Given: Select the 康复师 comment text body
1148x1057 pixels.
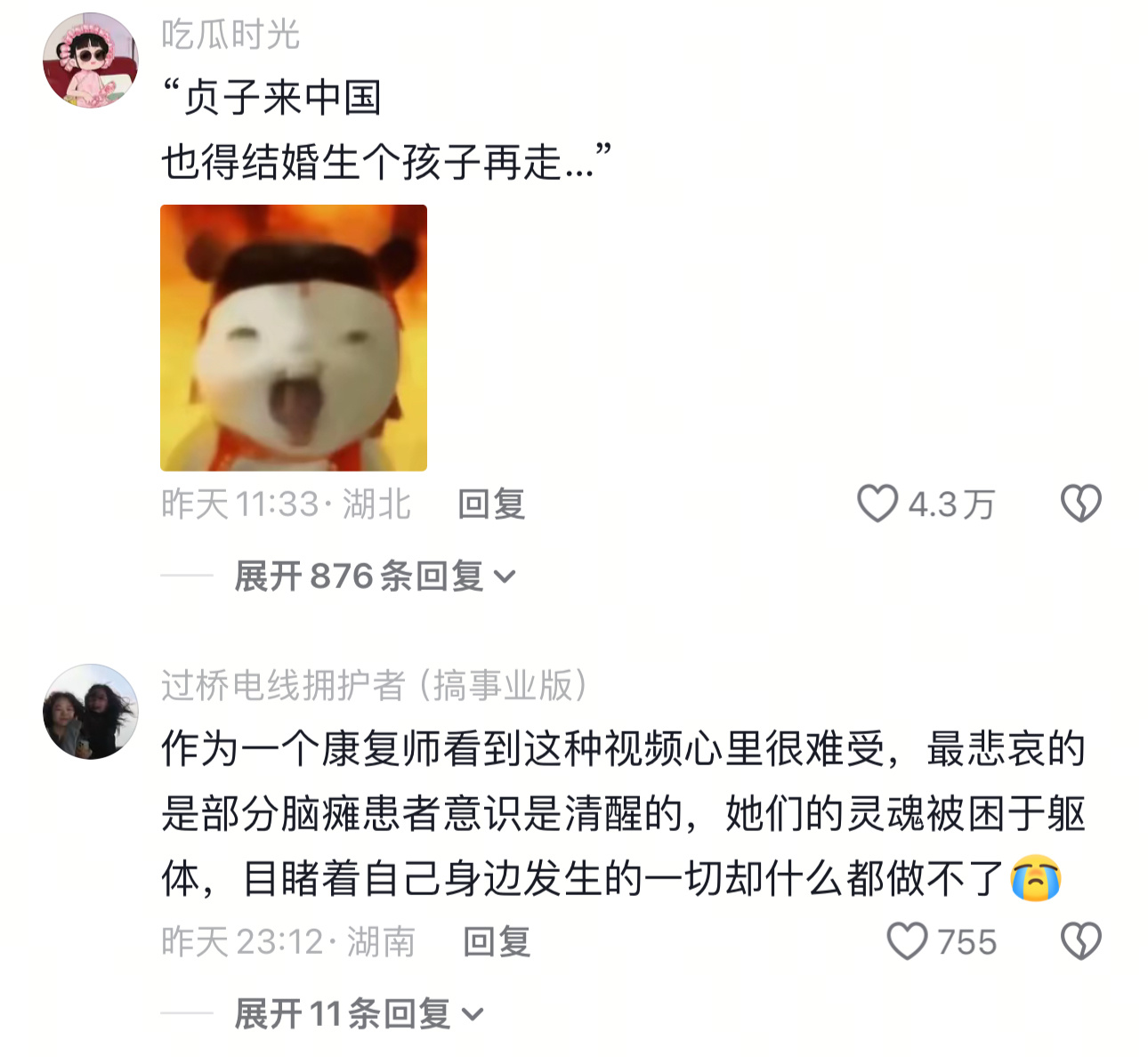Looking at the screenshot, I should [624, 814].
